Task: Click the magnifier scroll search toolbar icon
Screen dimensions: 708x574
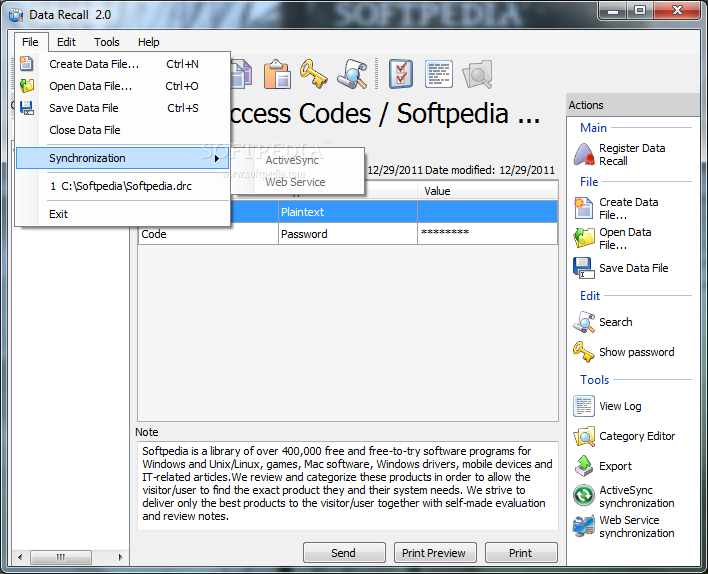Action: pyautogui.click(x=352, y=74)
